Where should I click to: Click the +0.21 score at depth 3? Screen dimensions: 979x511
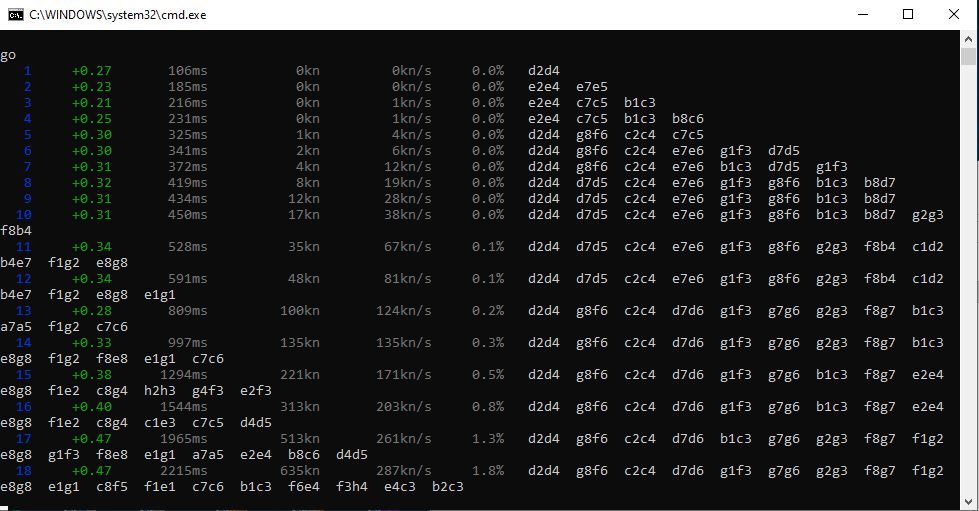click(91, 102)
